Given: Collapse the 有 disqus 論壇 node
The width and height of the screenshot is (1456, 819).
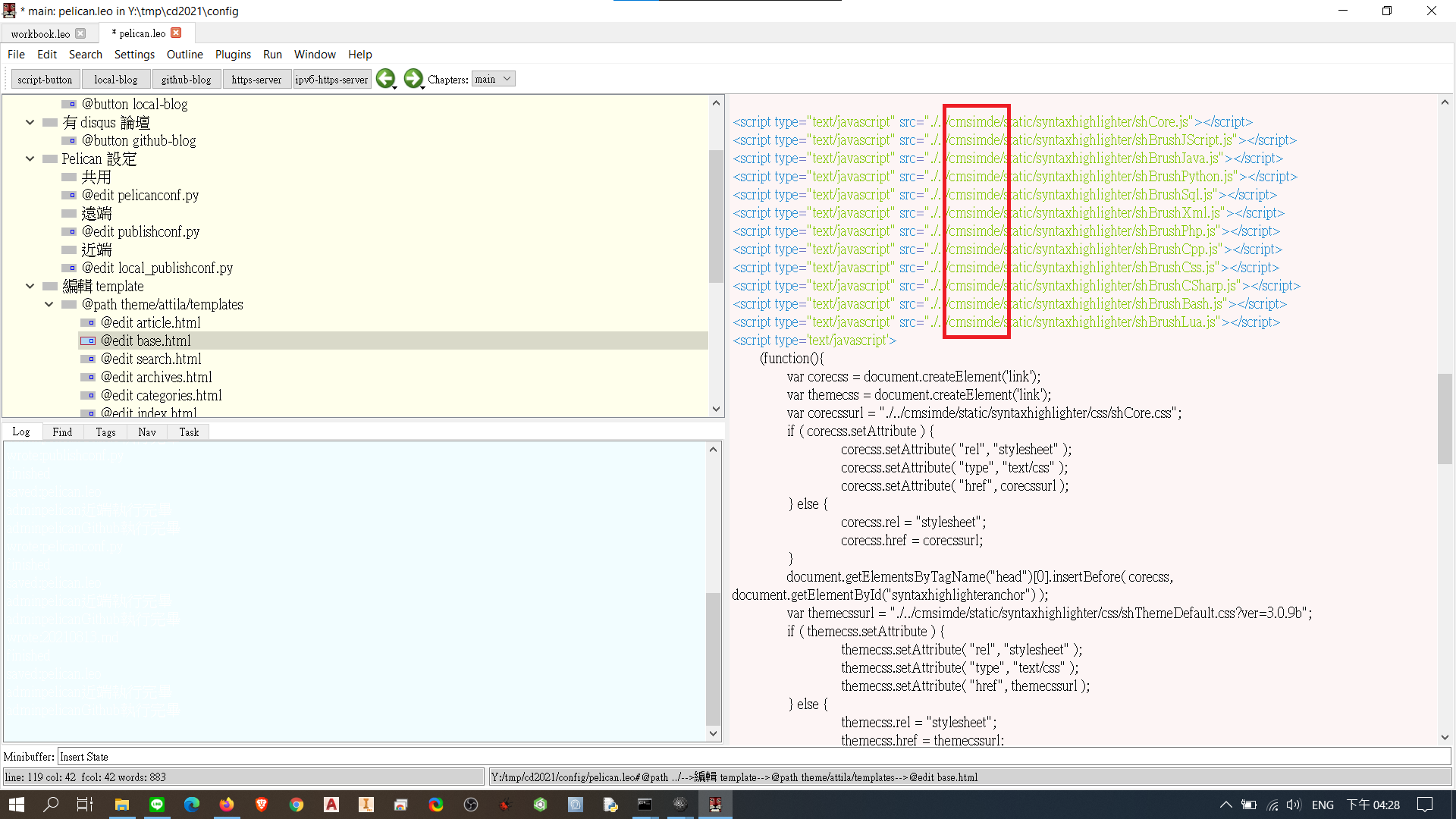Looking at the screenshot, I should tap(30, 122).
